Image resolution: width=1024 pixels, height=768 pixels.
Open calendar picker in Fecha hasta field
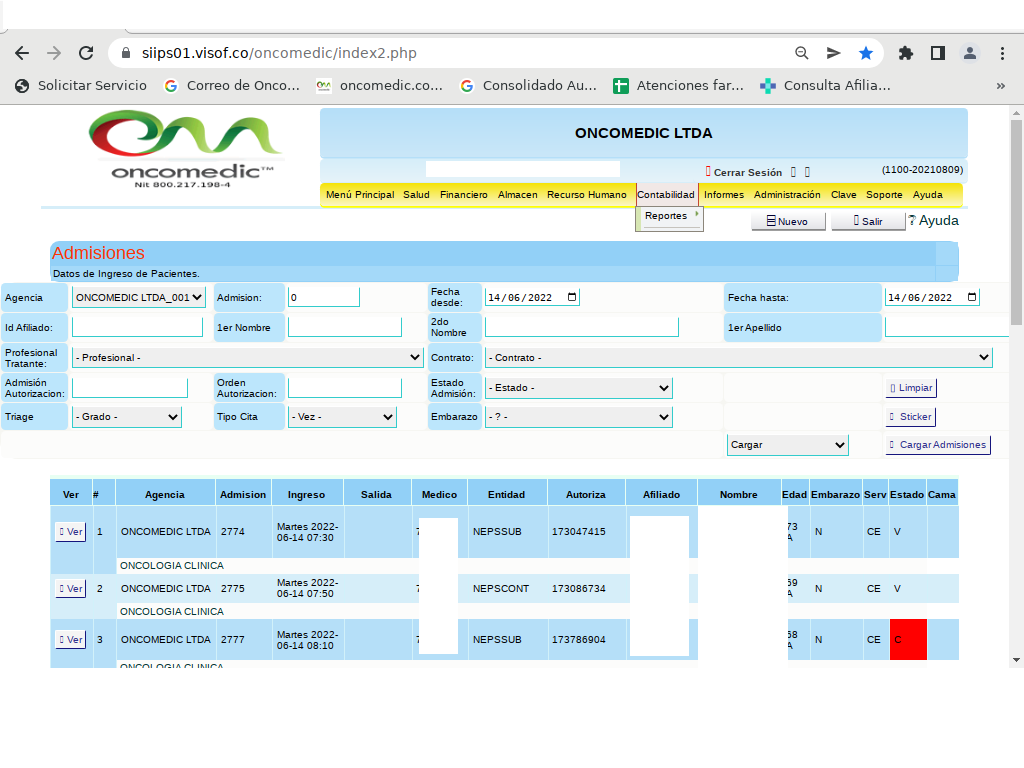[972, 298]
